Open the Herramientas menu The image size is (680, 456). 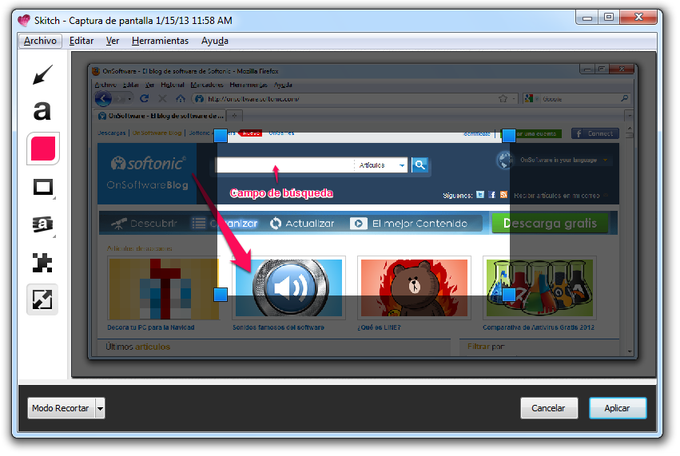pos(160,41)
